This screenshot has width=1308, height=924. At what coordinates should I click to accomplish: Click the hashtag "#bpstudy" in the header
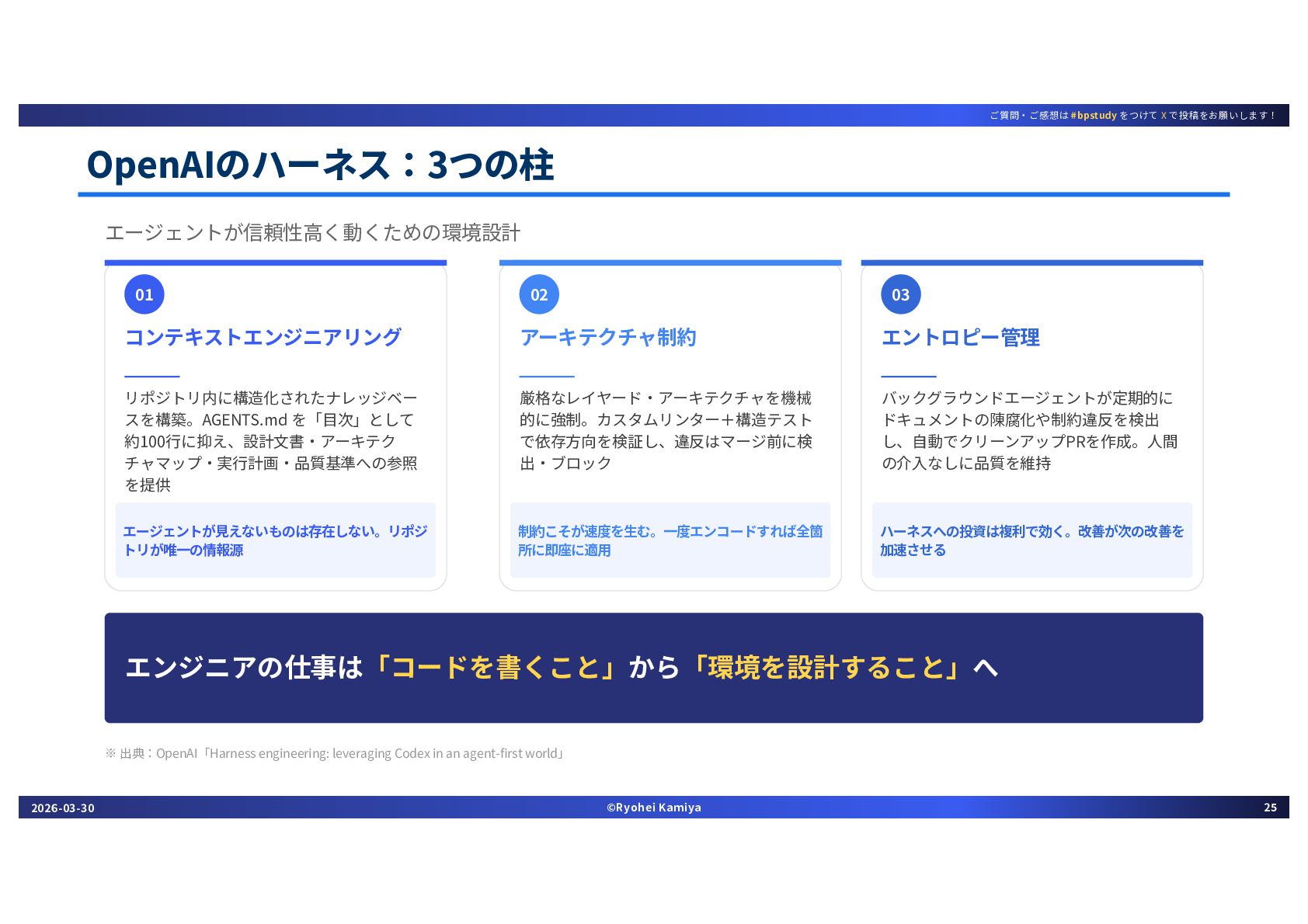point(1094,116)
